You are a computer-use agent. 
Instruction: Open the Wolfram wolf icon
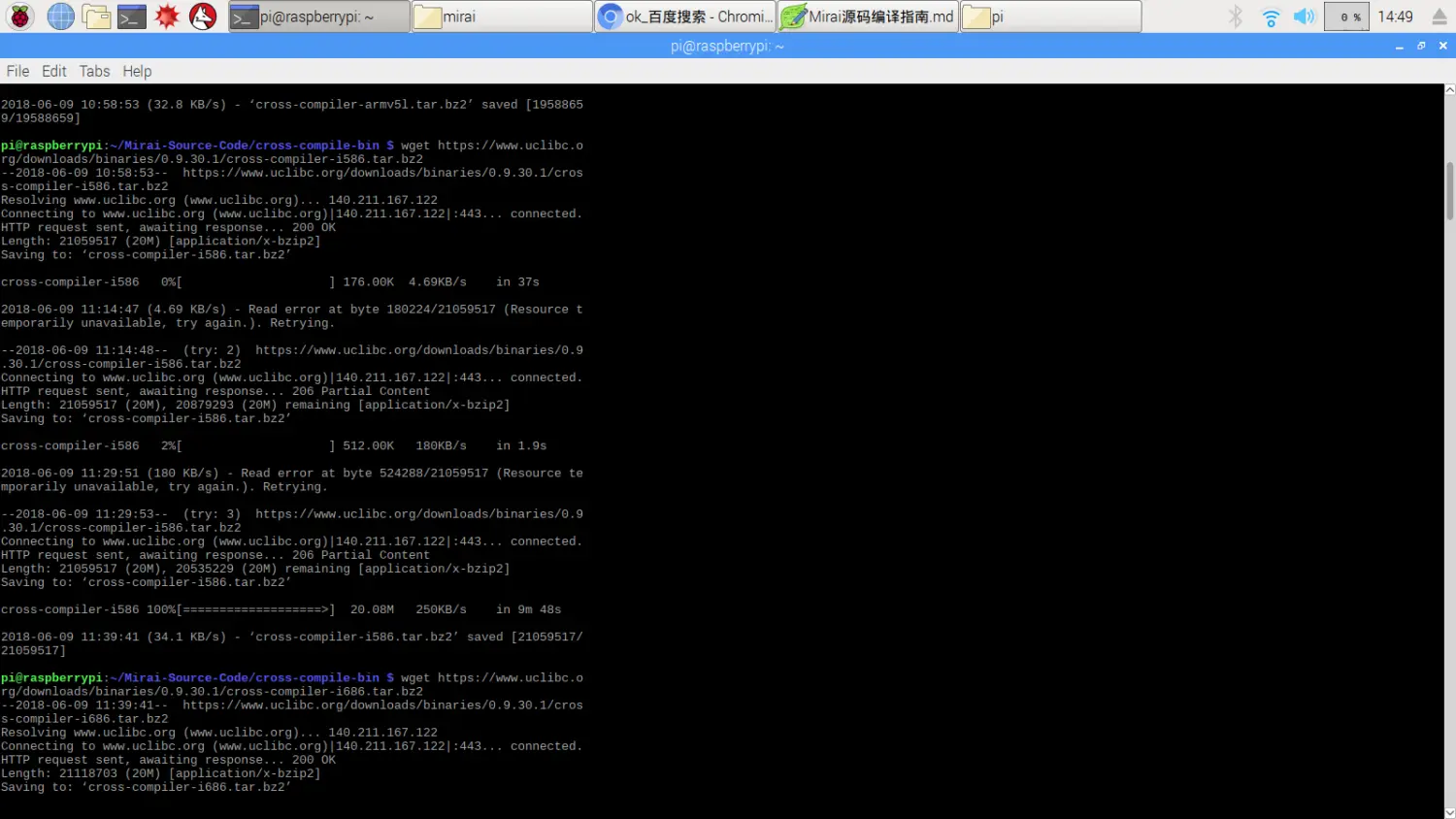click(203, 16)
